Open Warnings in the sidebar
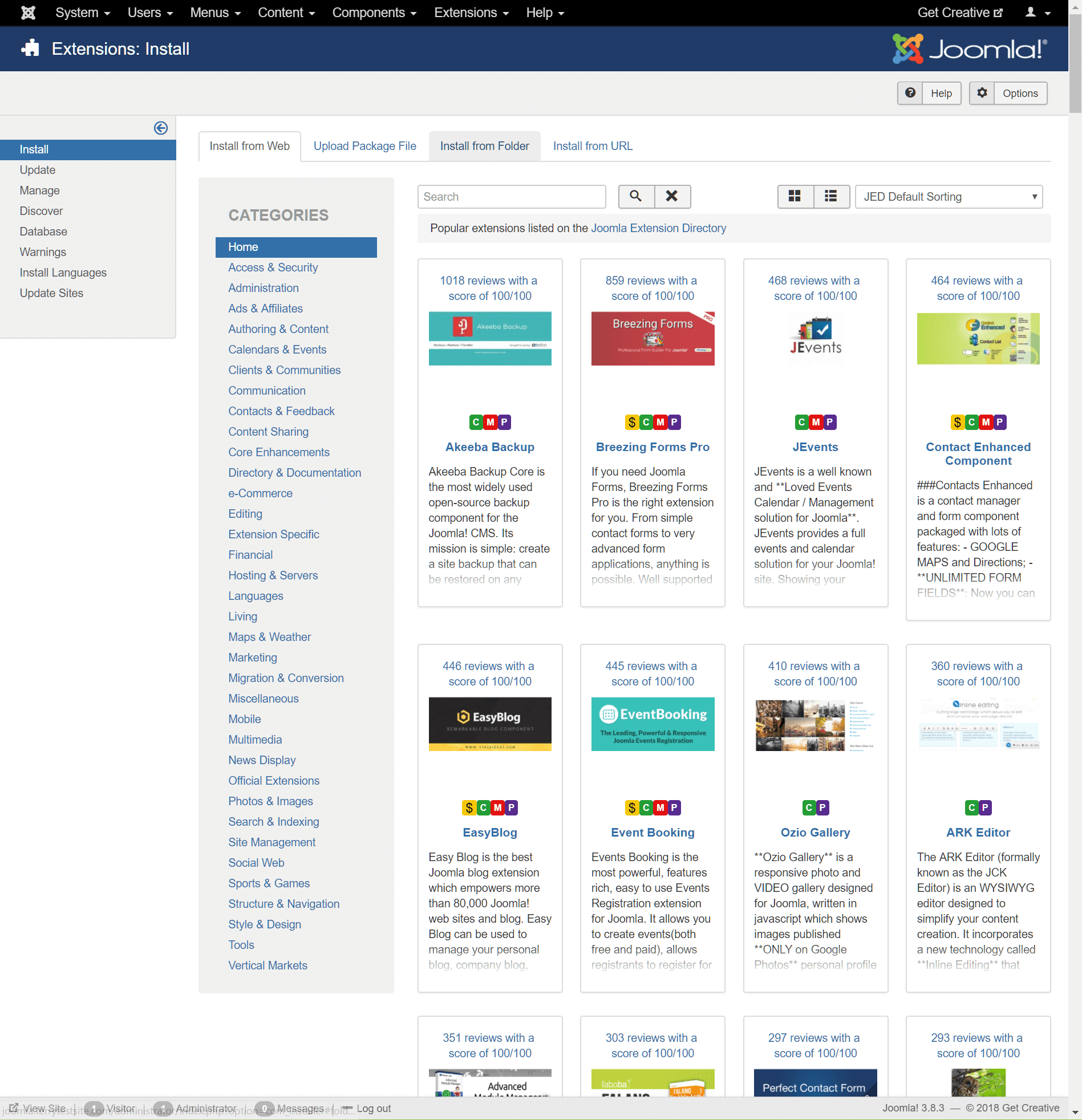Screen dimensions: 1082x1120 coord(42,252)
